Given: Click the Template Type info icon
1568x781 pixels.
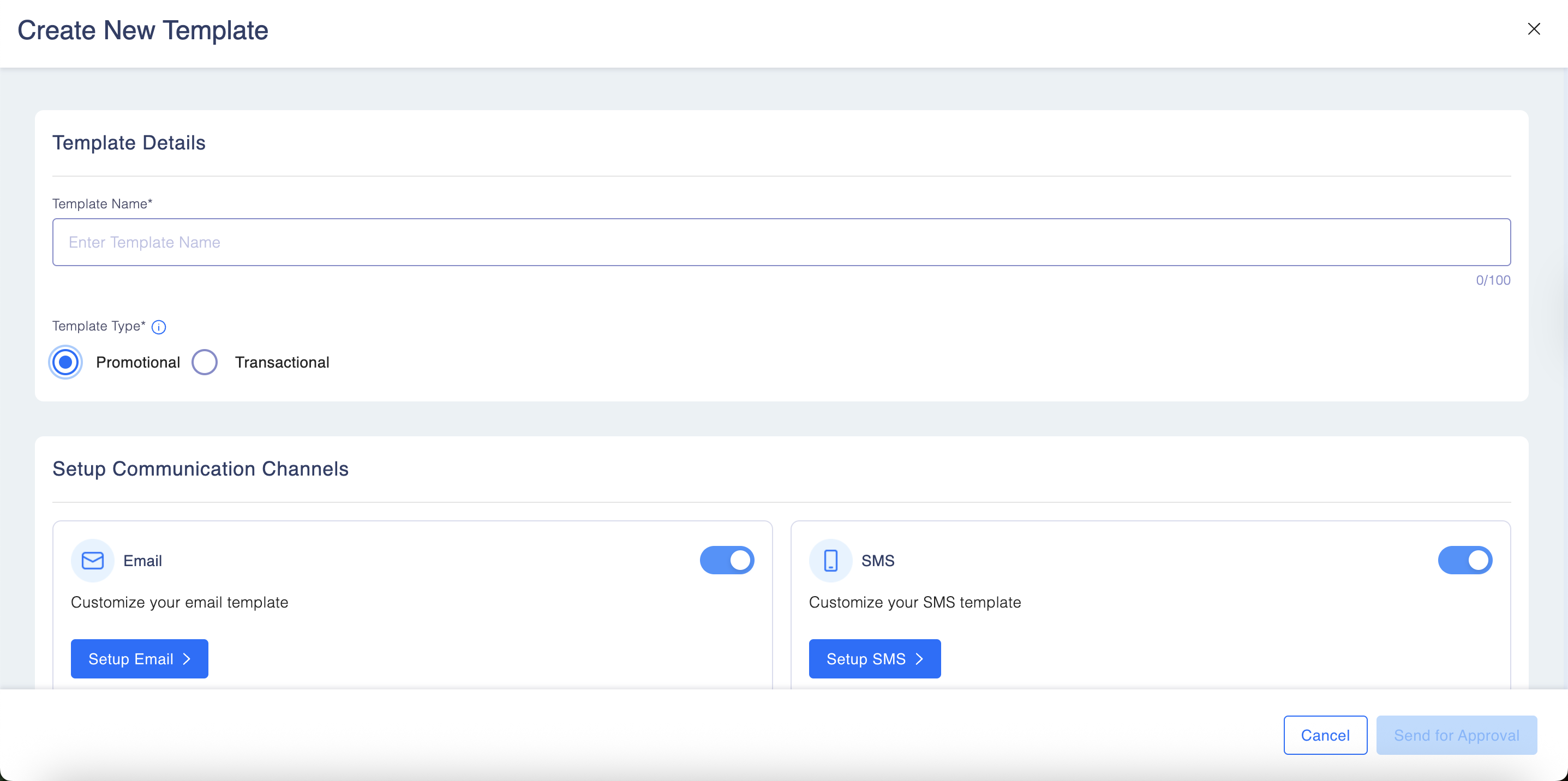Looking at the screenshot, I should 158,327.
